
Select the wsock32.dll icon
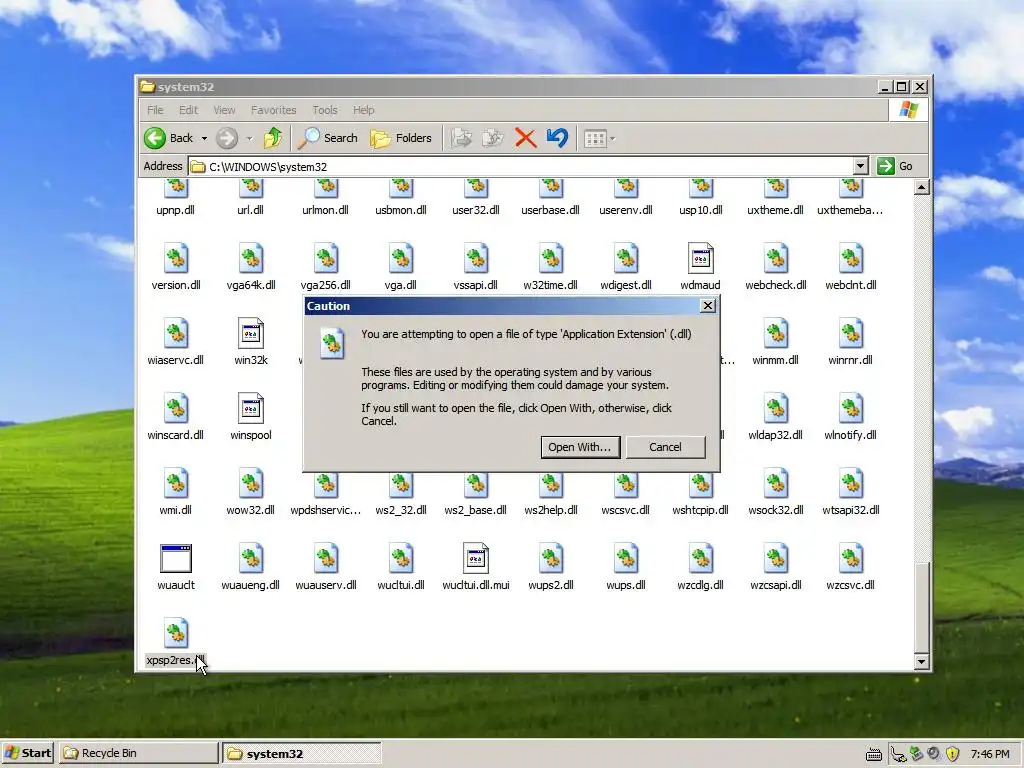(x=775, y=484)
